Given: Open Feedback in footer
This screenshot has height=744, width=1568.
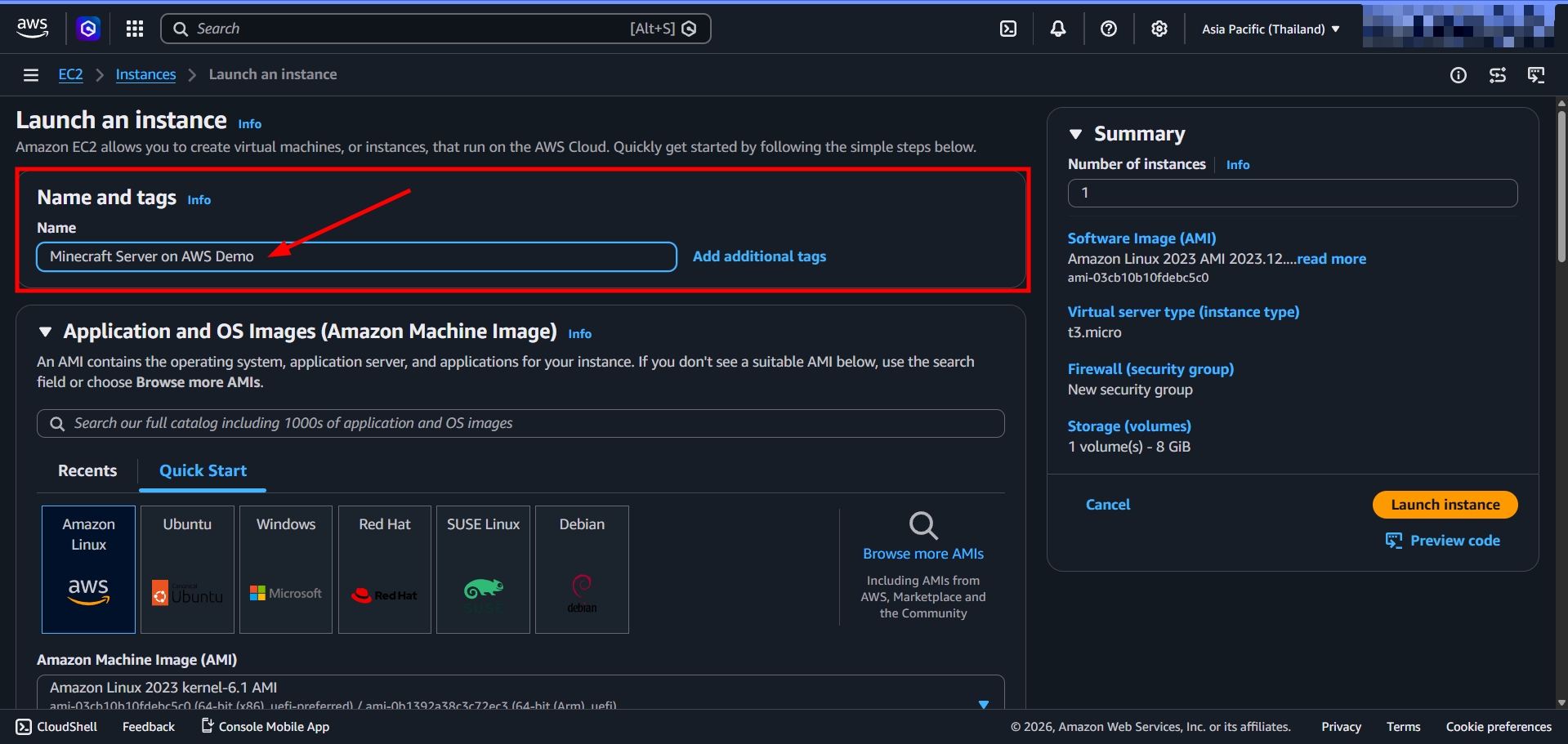Looking at the screenshot, I should tap(149, 727).
